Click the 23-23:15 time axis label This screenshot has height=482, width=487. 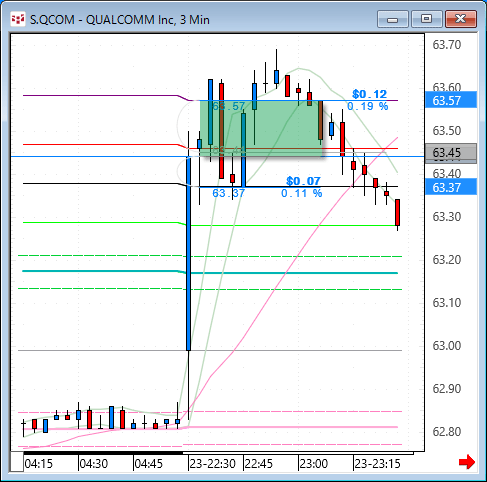click(x=377, y=464)
